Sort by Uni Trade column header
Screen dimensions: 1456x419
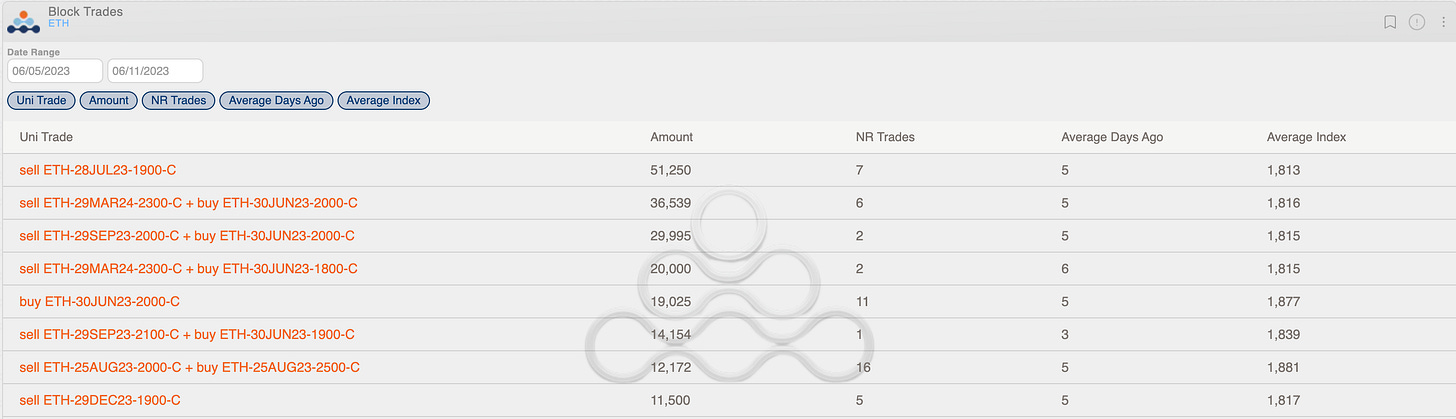coord(46,137)
